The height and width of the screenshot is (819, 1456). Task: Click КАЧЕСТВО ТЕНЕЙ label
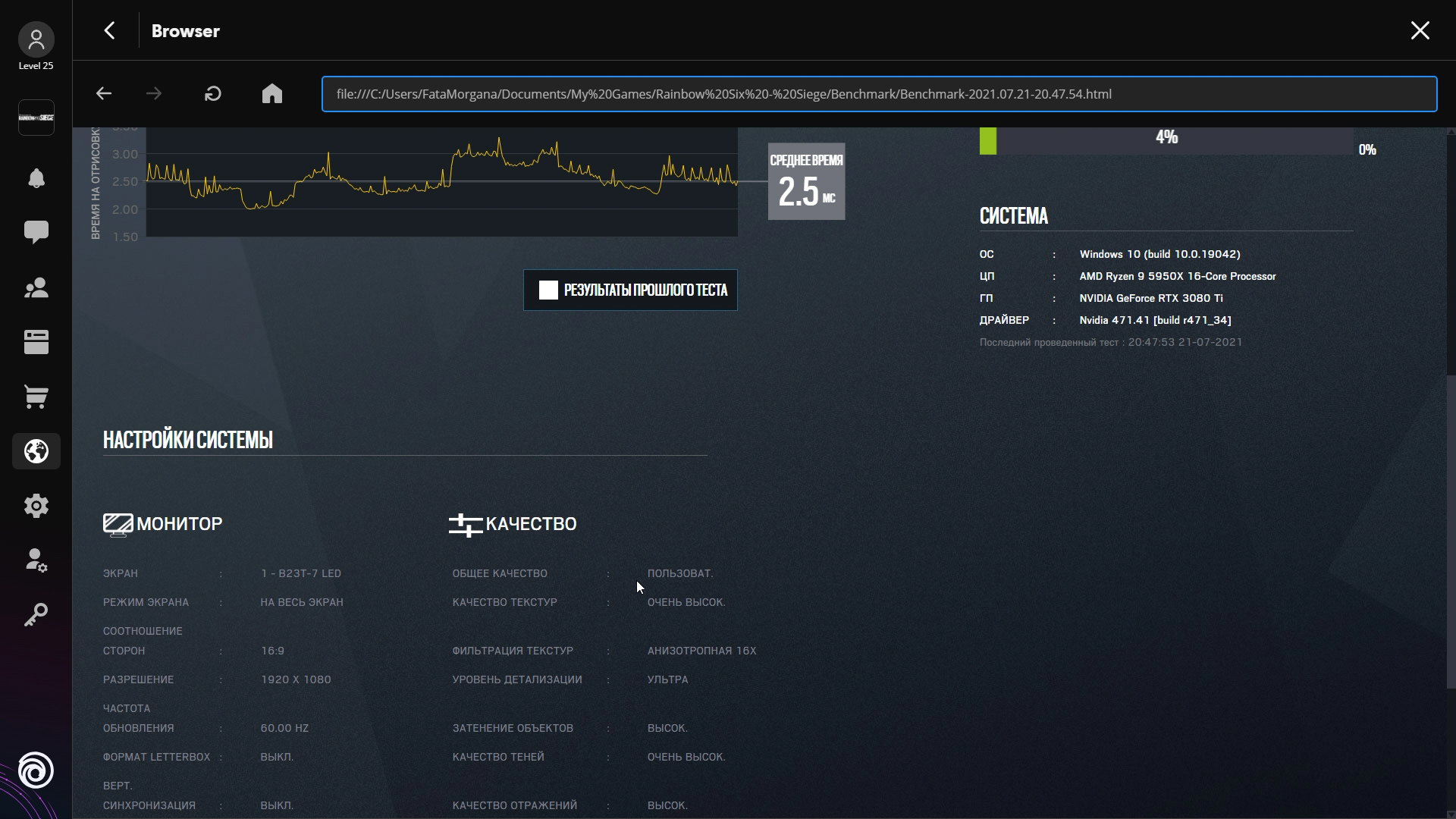pos(498,757)
